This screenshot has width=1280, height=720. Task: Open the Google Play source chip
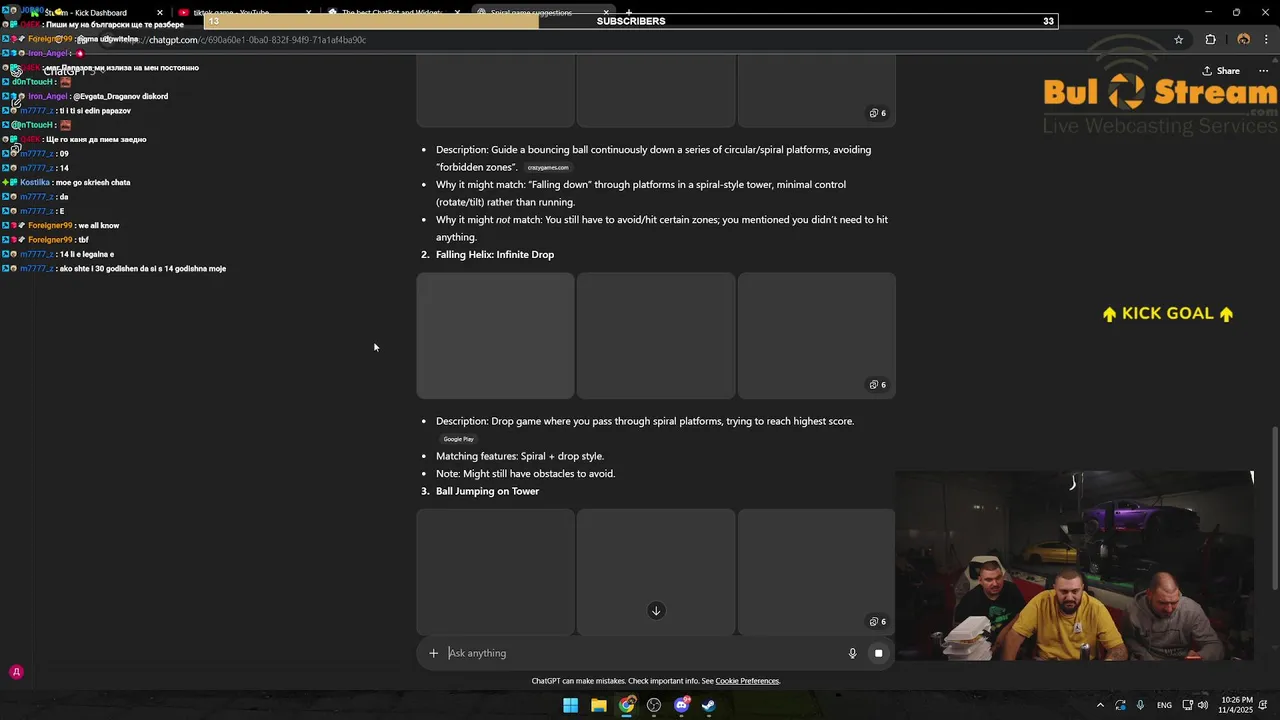click(459, 439)
